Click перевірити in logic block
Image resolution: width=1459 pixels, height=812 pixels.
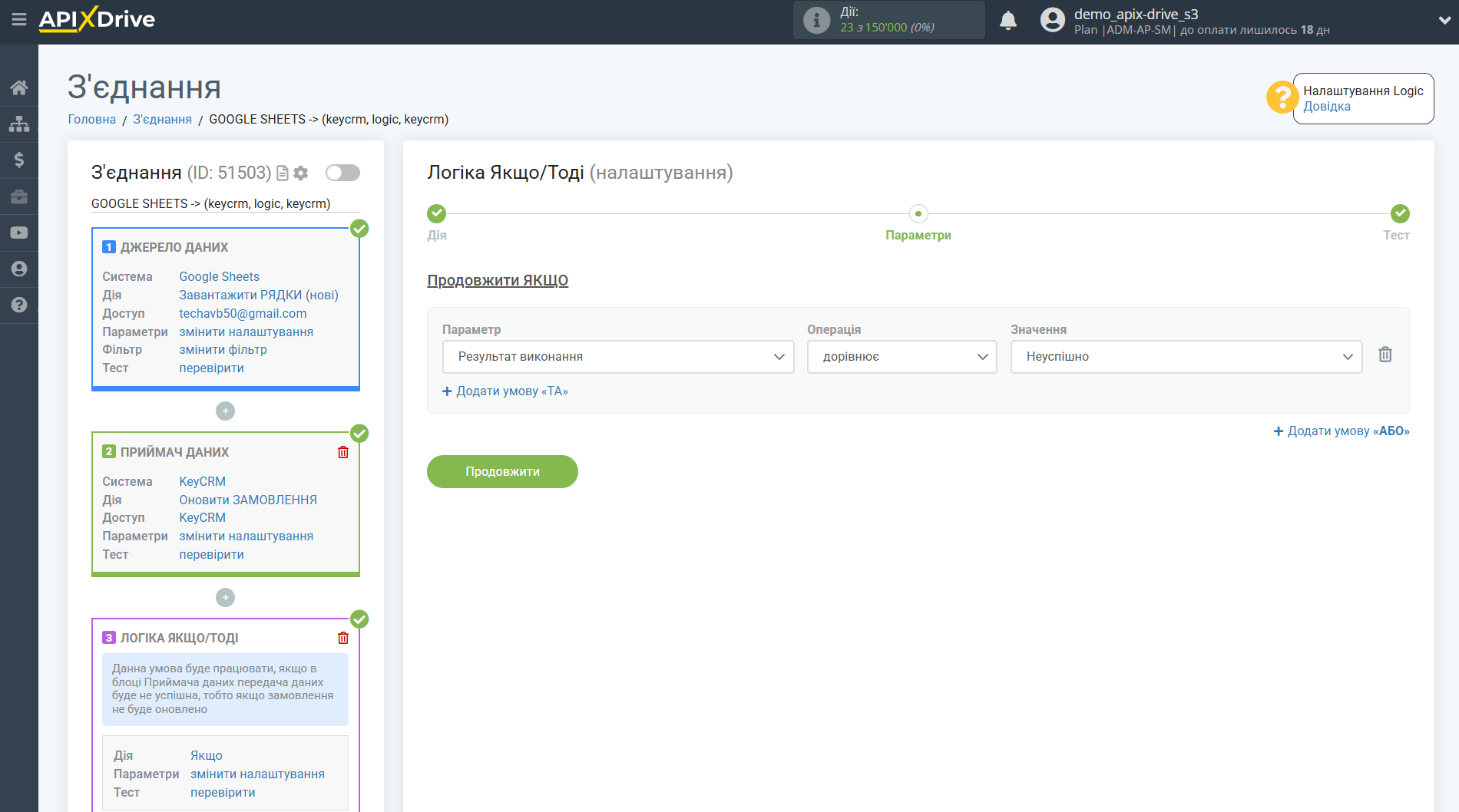(223, 793)
